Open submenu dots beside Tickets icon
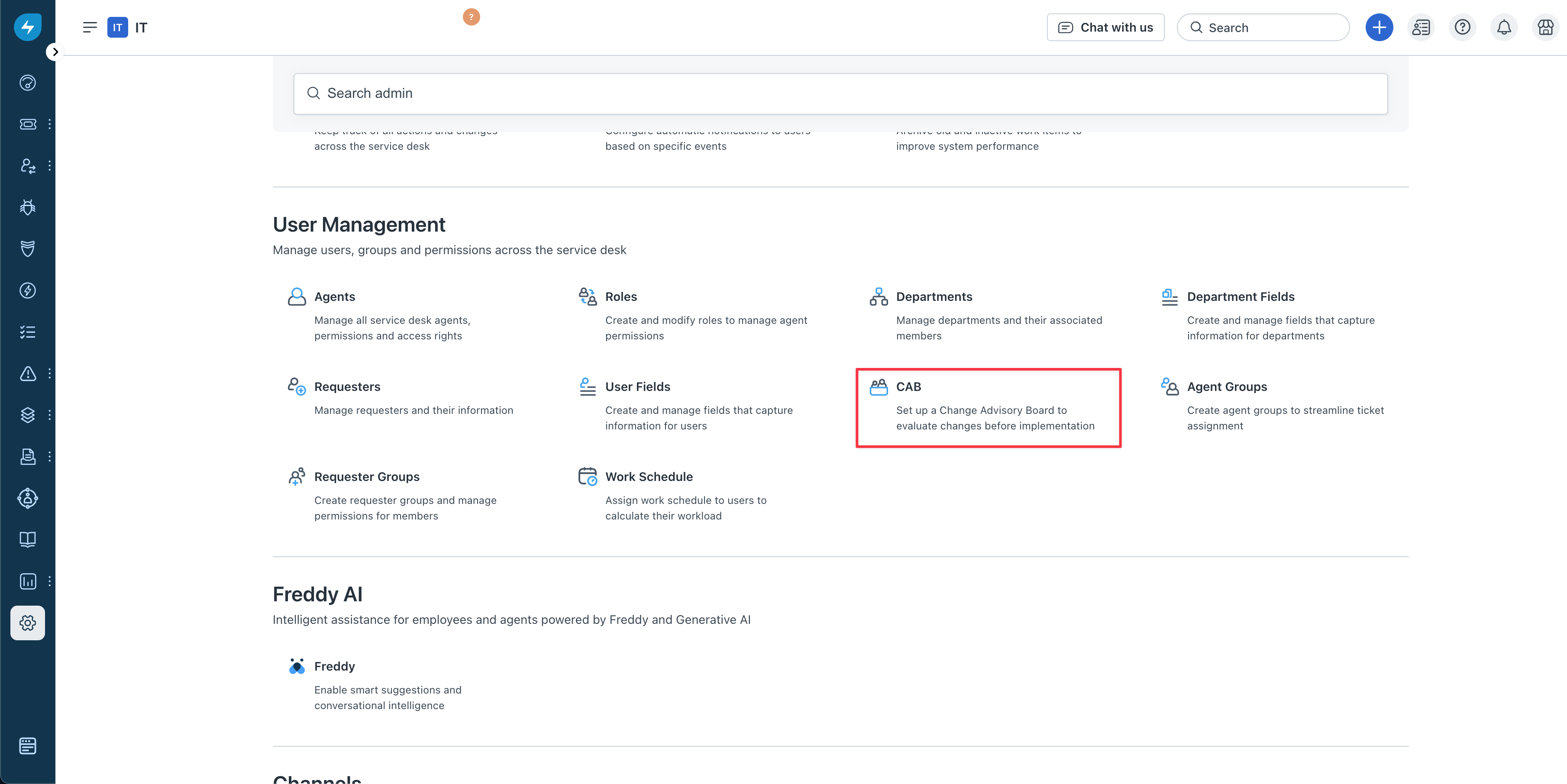1567x784 pixels. click(x=49, y=124)
